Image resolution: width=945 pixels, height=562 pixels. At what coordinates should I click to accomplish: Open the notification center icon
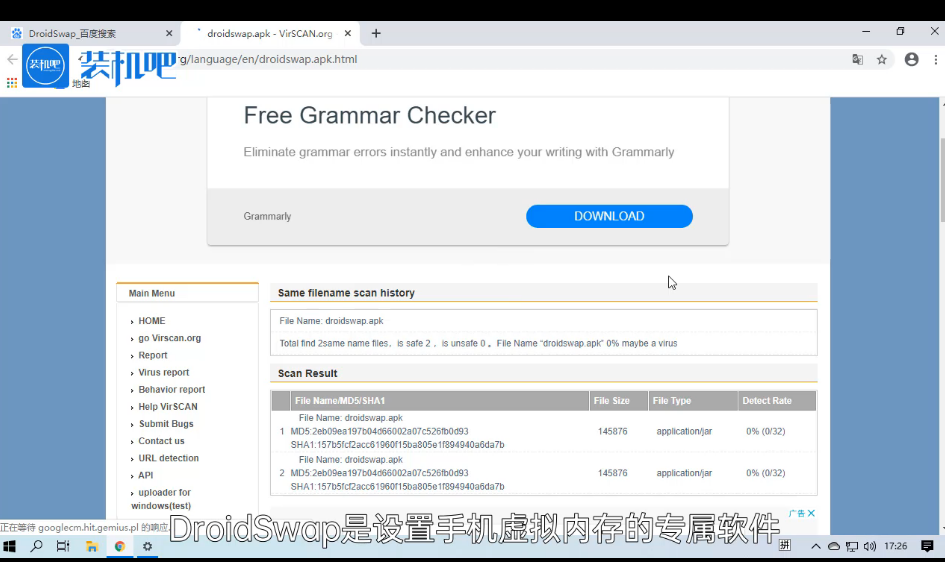[x=927, y=546]
